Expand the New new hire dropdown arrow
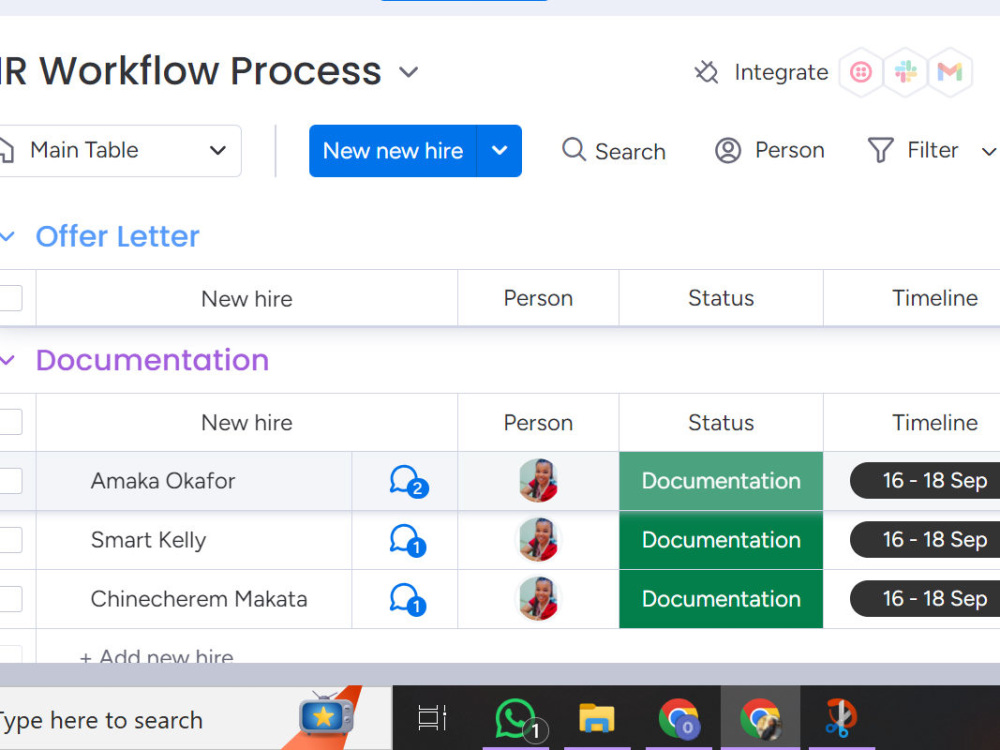The image size is (1000, 750). (x=499, y=150)
